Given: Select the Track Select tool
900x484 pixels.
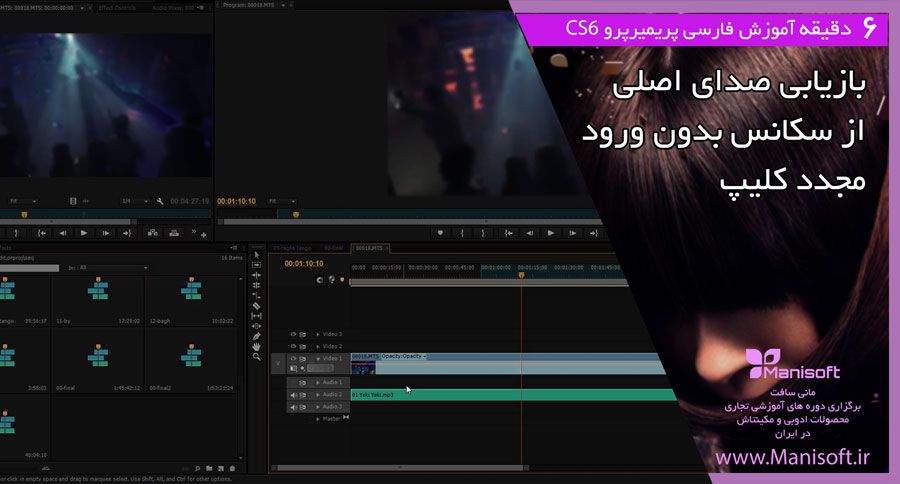Looking at the screenshot, I should pyautogui.click(x=257, y=265).
